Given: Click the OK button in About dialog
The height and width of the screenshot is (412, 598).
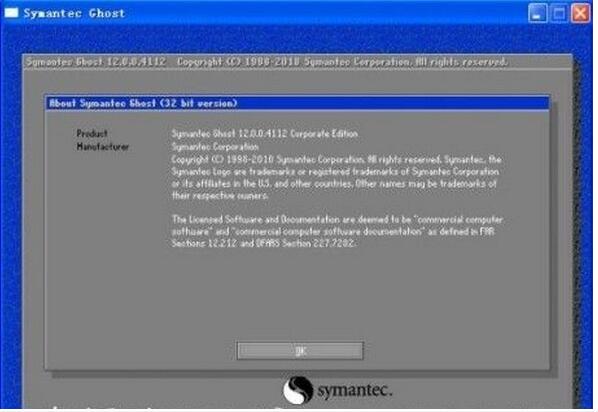Looking at the screenshot, I should click(300, 351).
